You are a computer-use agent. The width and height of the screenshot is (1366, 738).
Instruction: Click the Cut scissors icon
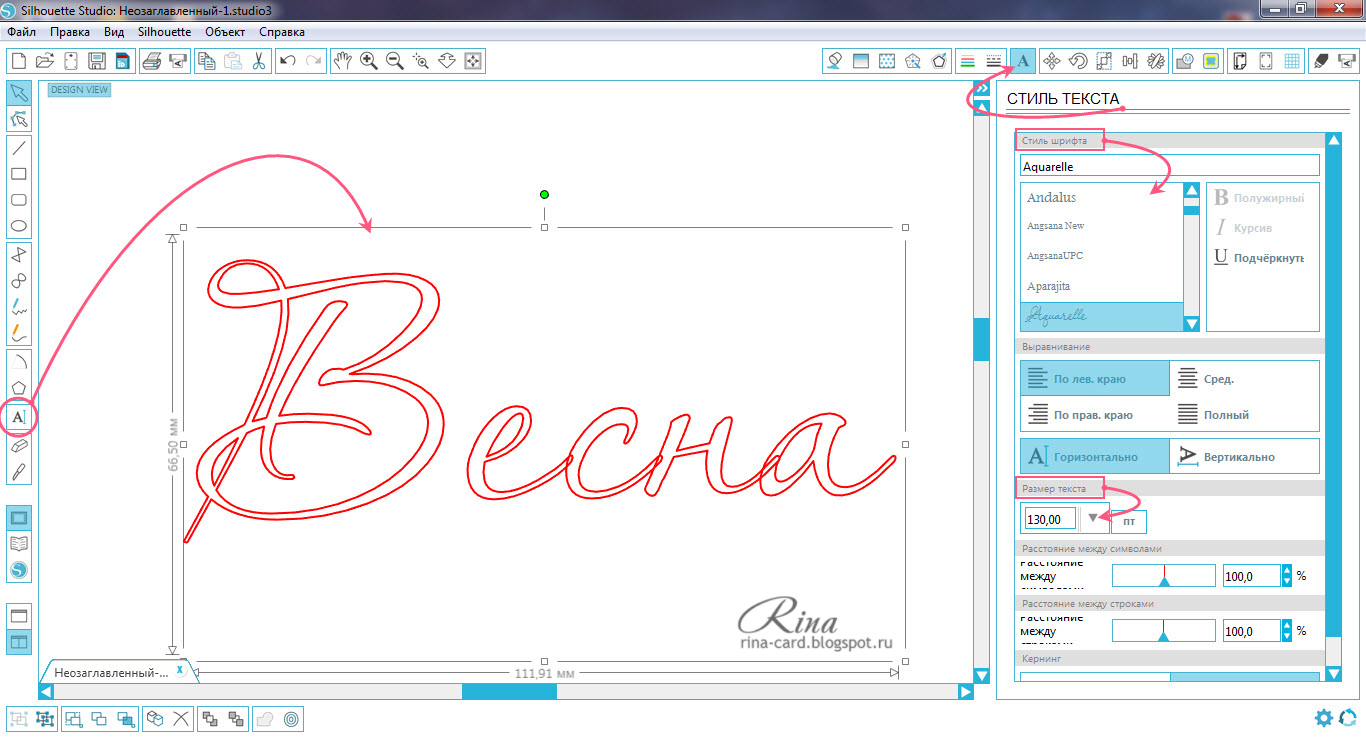coord(258,61)
